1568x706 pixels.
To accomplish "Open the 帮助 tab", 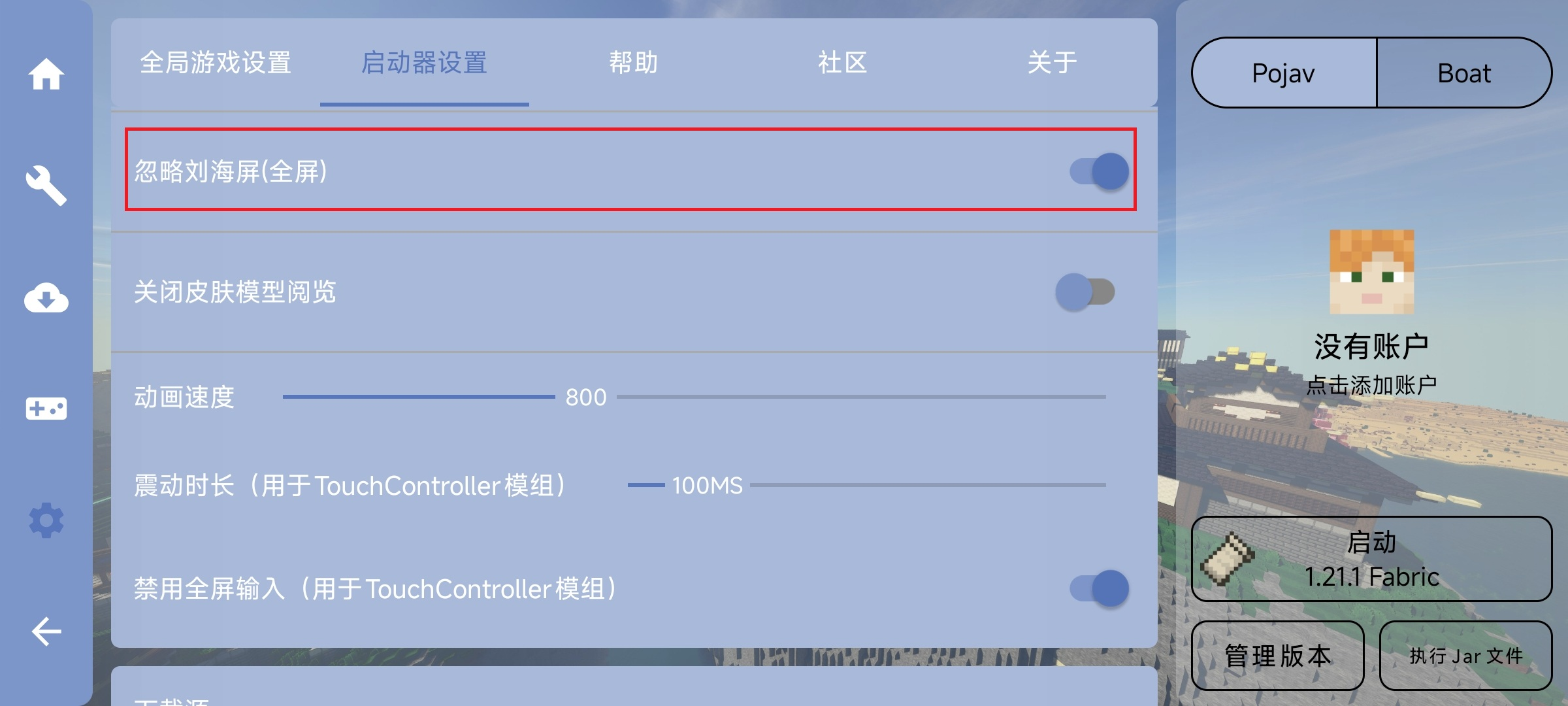I will (x=633, y=63).
